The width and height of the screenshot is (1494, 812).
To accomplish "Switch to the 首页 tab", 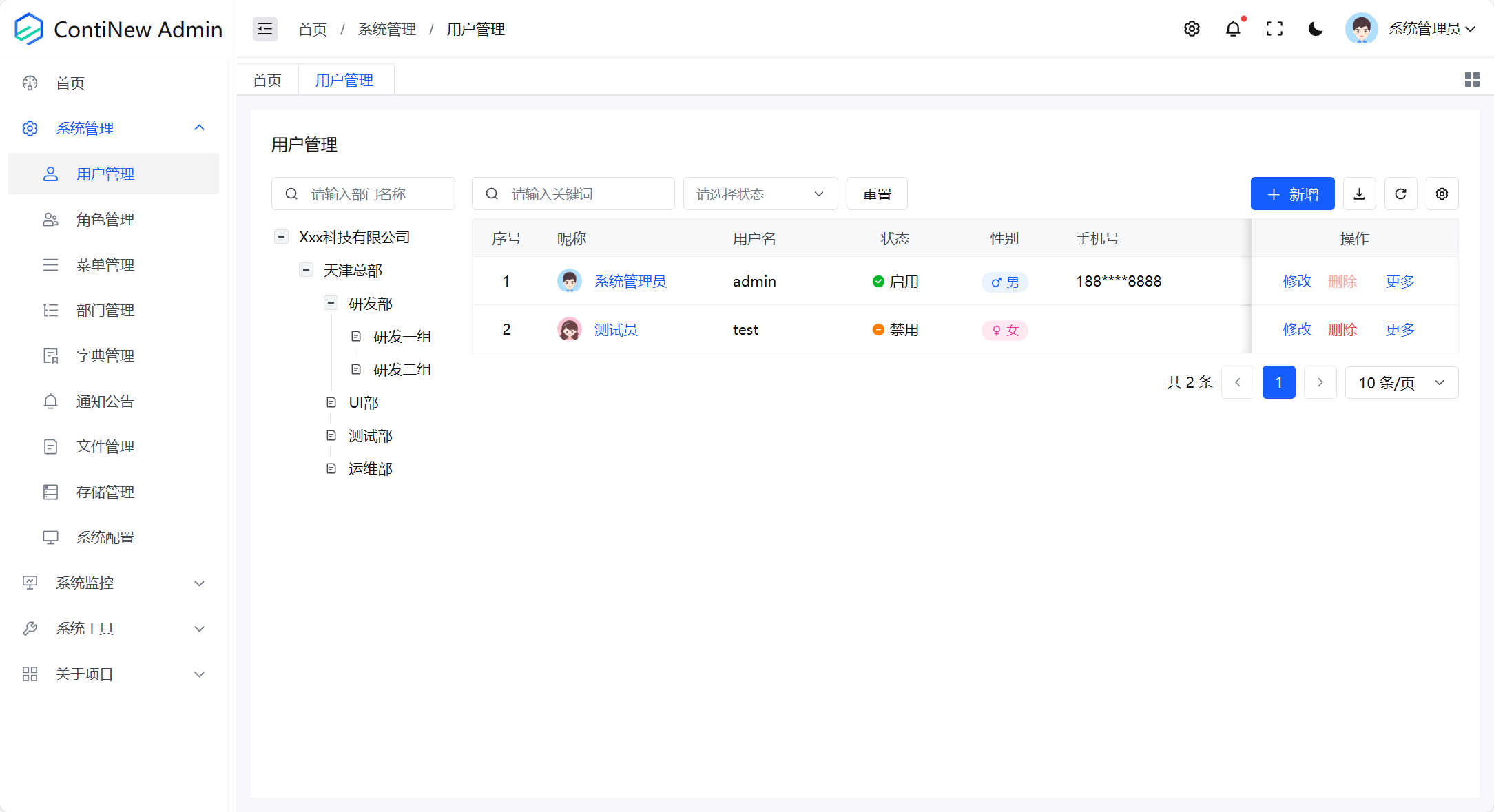I will (x=267, y=79).
